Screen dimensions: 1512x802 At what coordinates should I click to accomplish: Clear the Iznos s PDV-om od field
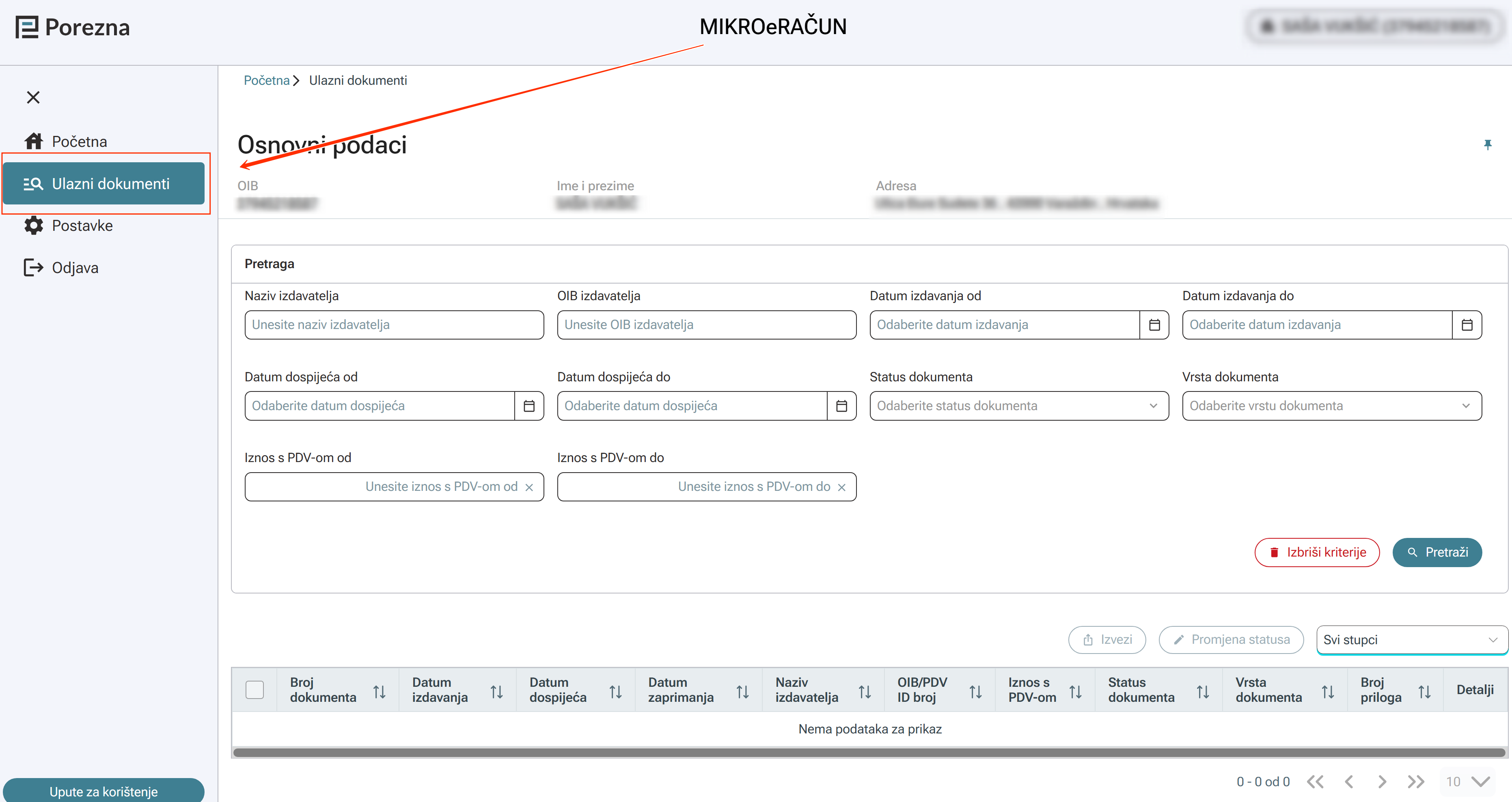[529, 487]
